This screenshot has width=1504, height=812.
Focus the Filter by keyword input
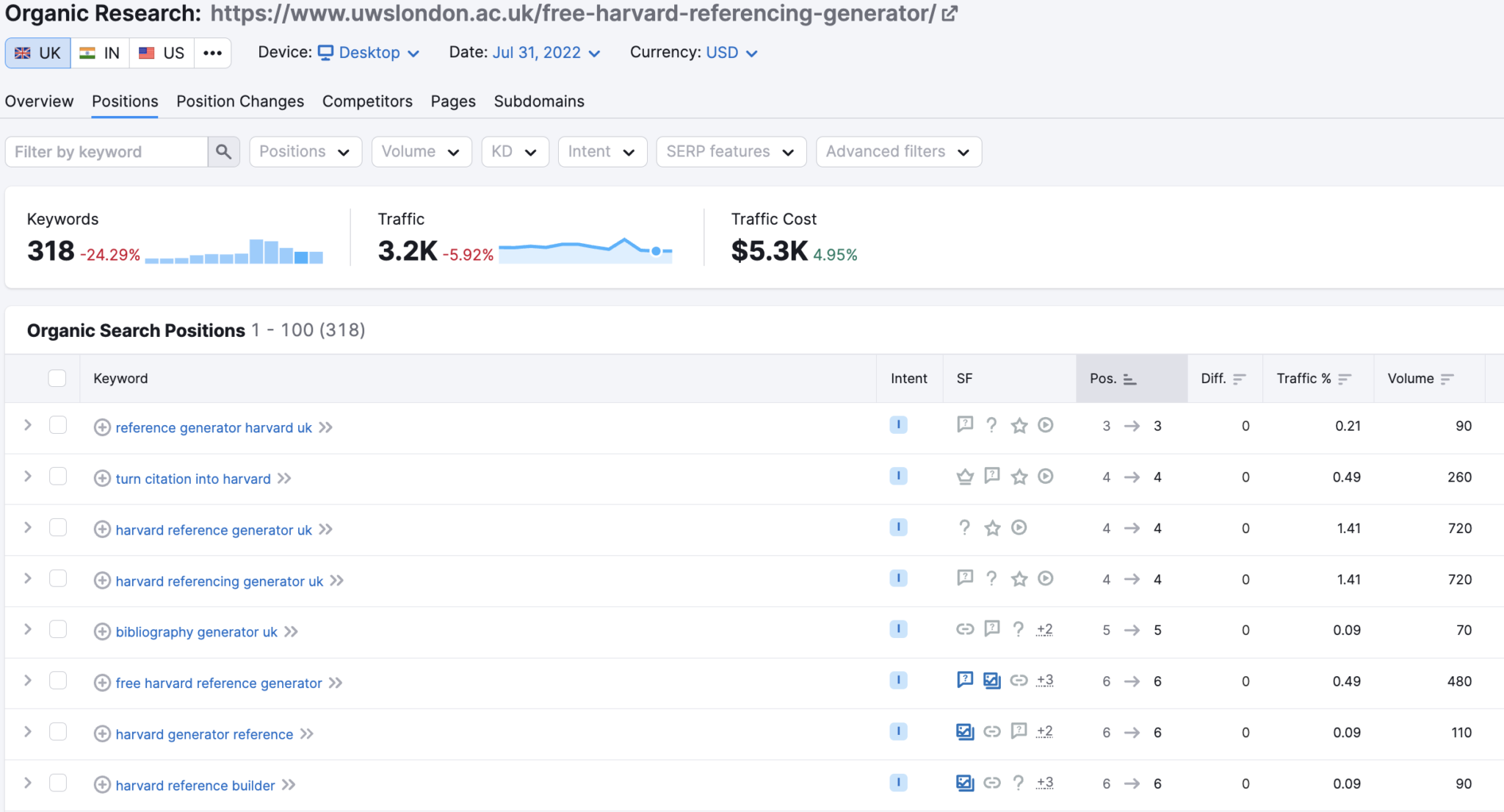tap(106, 152)
